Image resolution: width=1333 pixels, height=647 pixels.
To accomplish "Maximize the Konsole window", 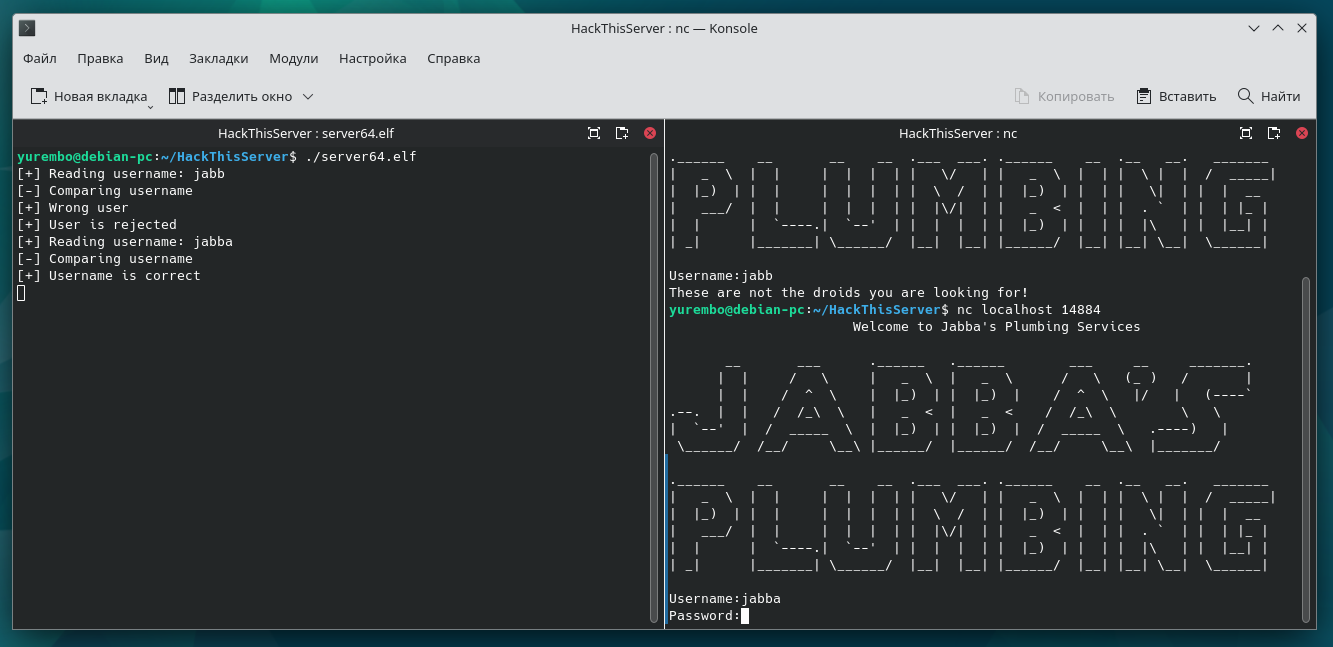I will 1277,28.
